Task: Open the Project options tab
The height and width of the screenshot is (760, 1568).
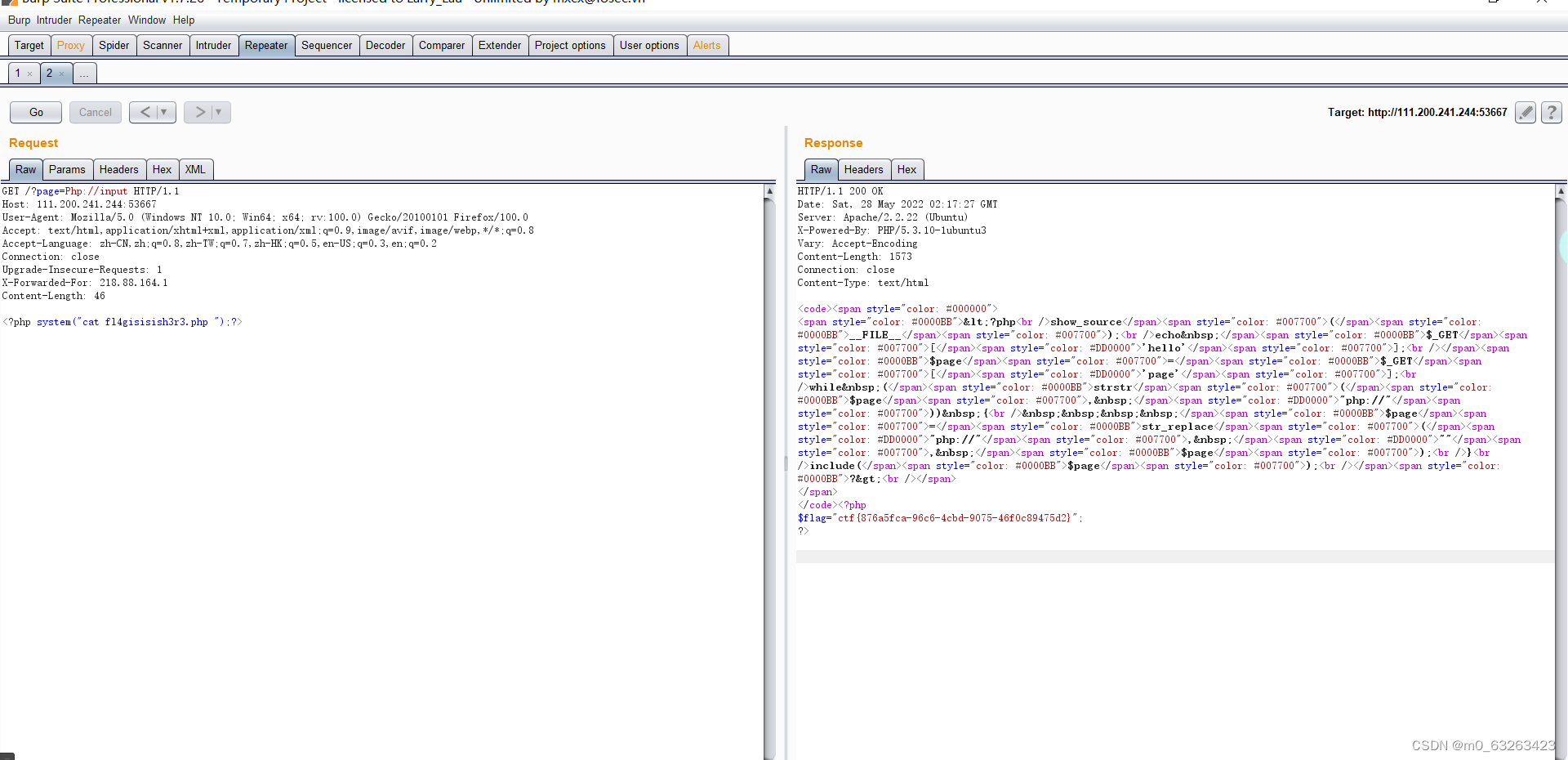Action: [x=570, y=45]
